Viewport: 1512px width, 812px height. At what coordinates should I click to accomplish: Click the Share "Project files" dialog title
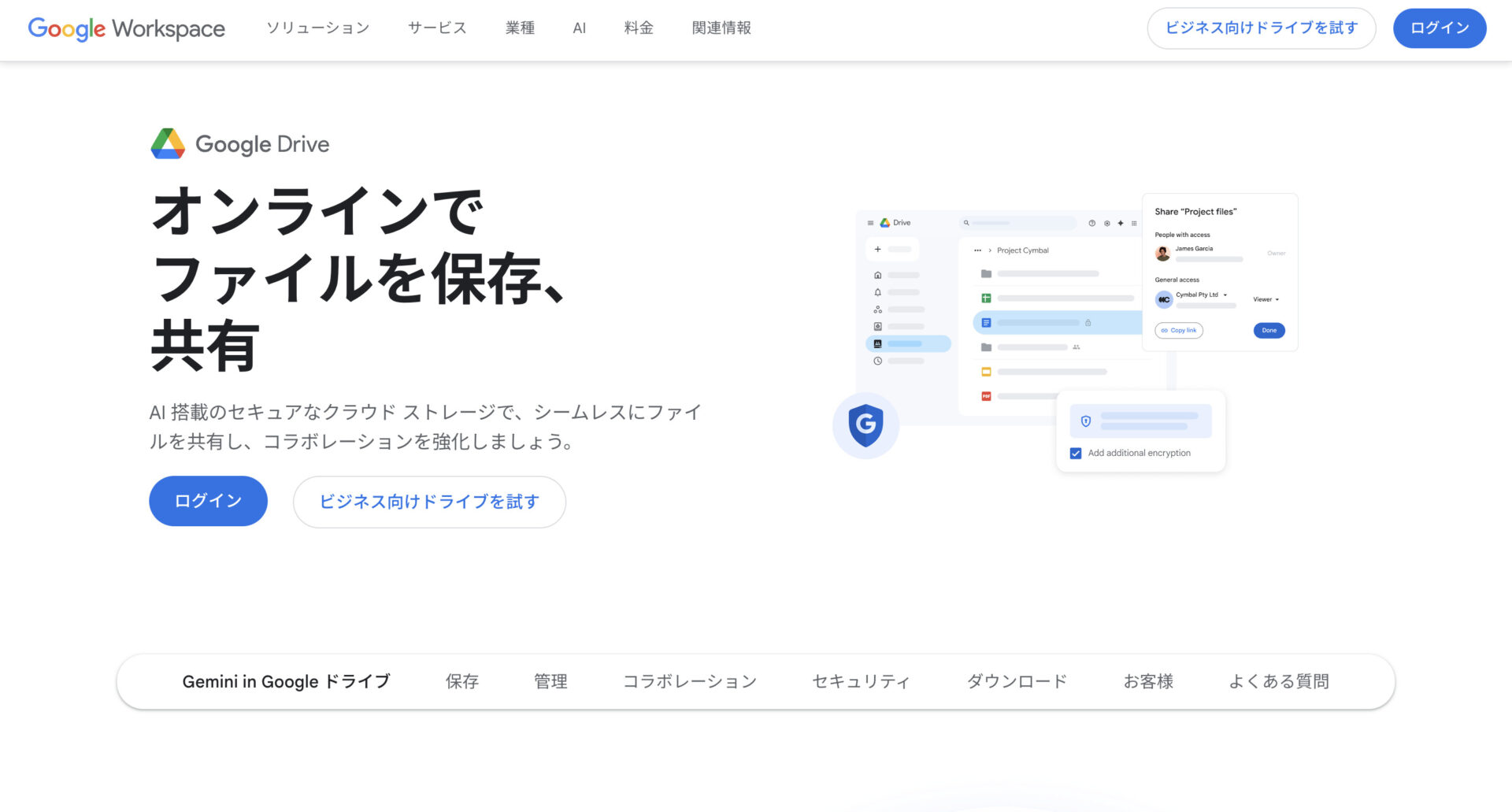pyautogui.click(x=1195, y=212)
